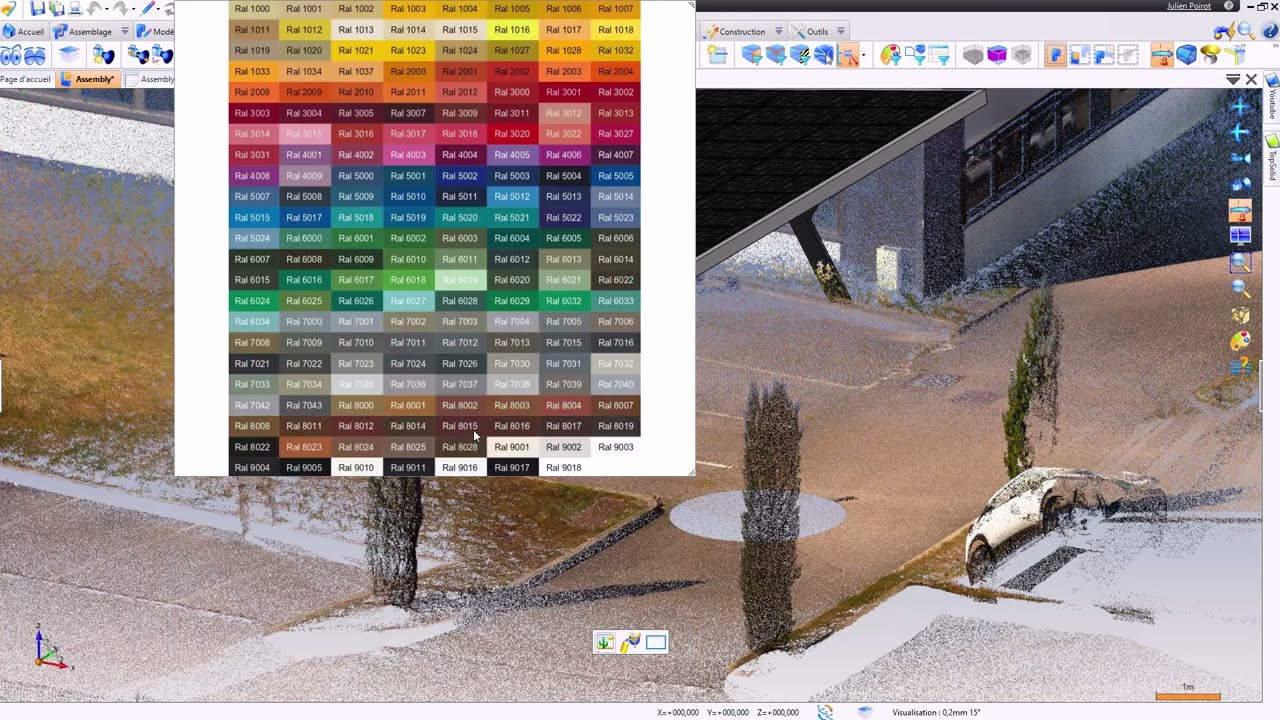Open the Accueil ribbon tab

click(23, 31)
